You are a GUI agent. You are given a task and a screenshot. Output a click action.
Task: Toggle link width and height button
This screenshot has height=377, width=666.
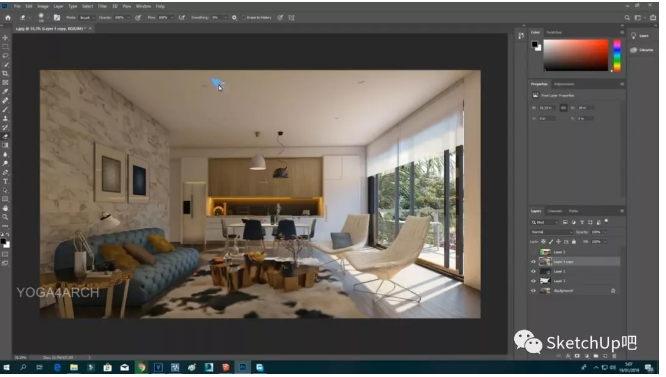point(563,108)
